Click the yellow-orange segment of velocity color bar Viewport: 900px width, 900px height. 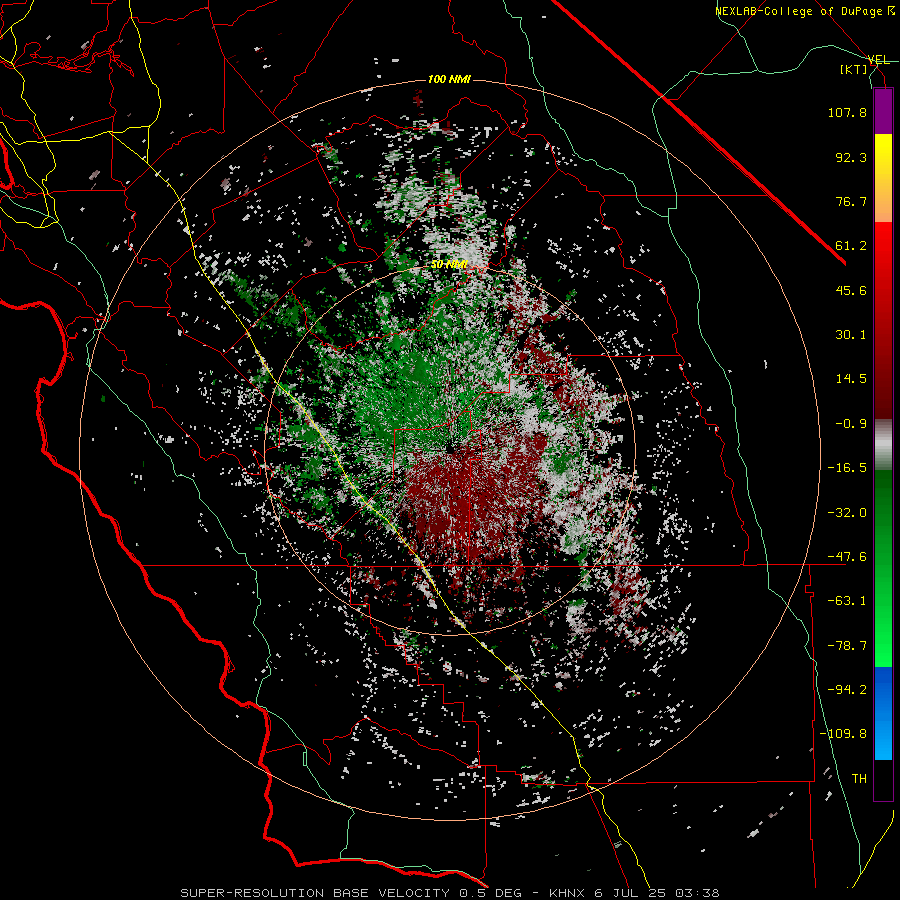(883, 178)
